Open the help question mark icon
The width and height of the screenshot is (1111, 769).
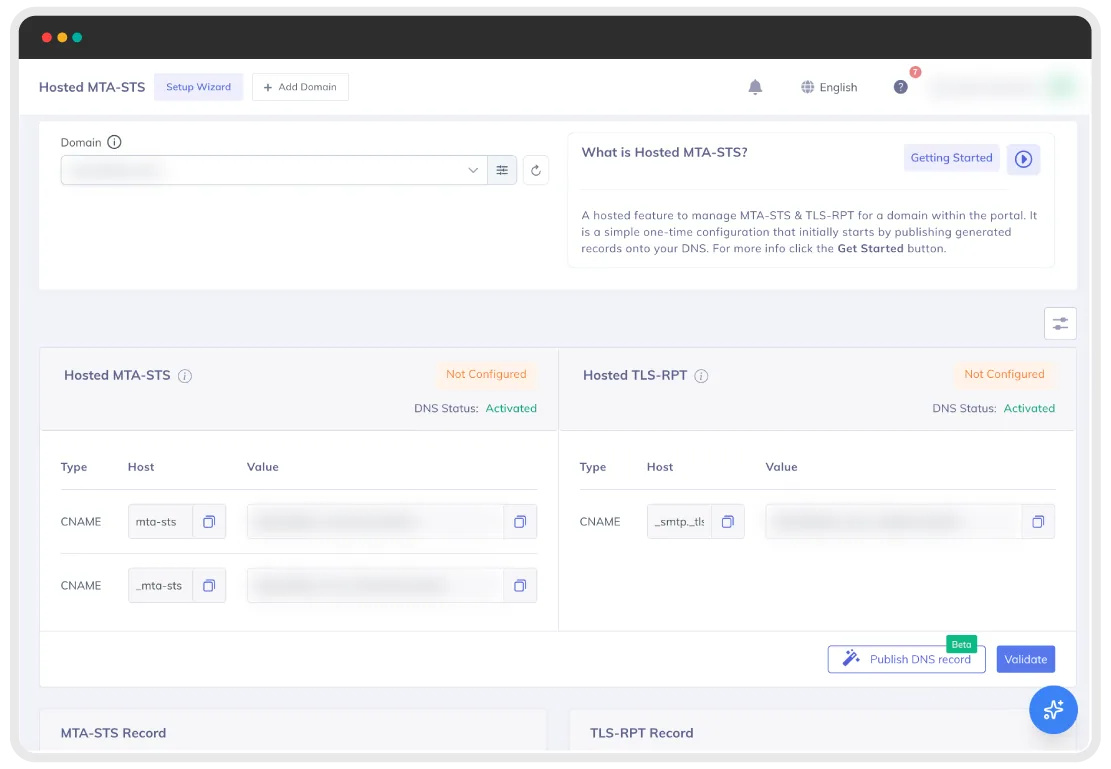pos(901,87)
